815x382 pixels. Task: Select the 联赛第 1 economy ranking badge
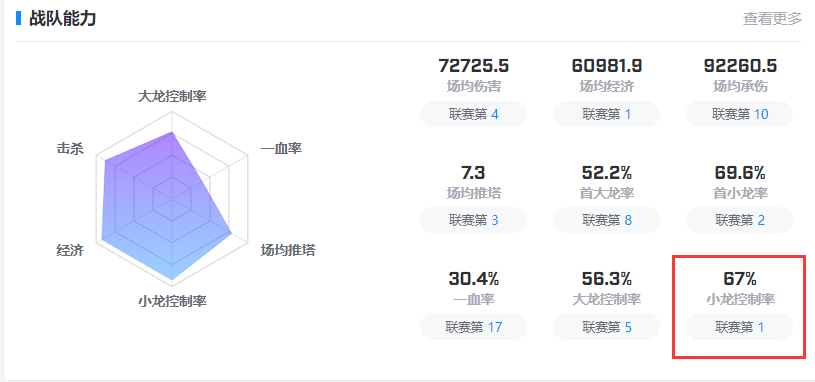[x=606, y=114]
